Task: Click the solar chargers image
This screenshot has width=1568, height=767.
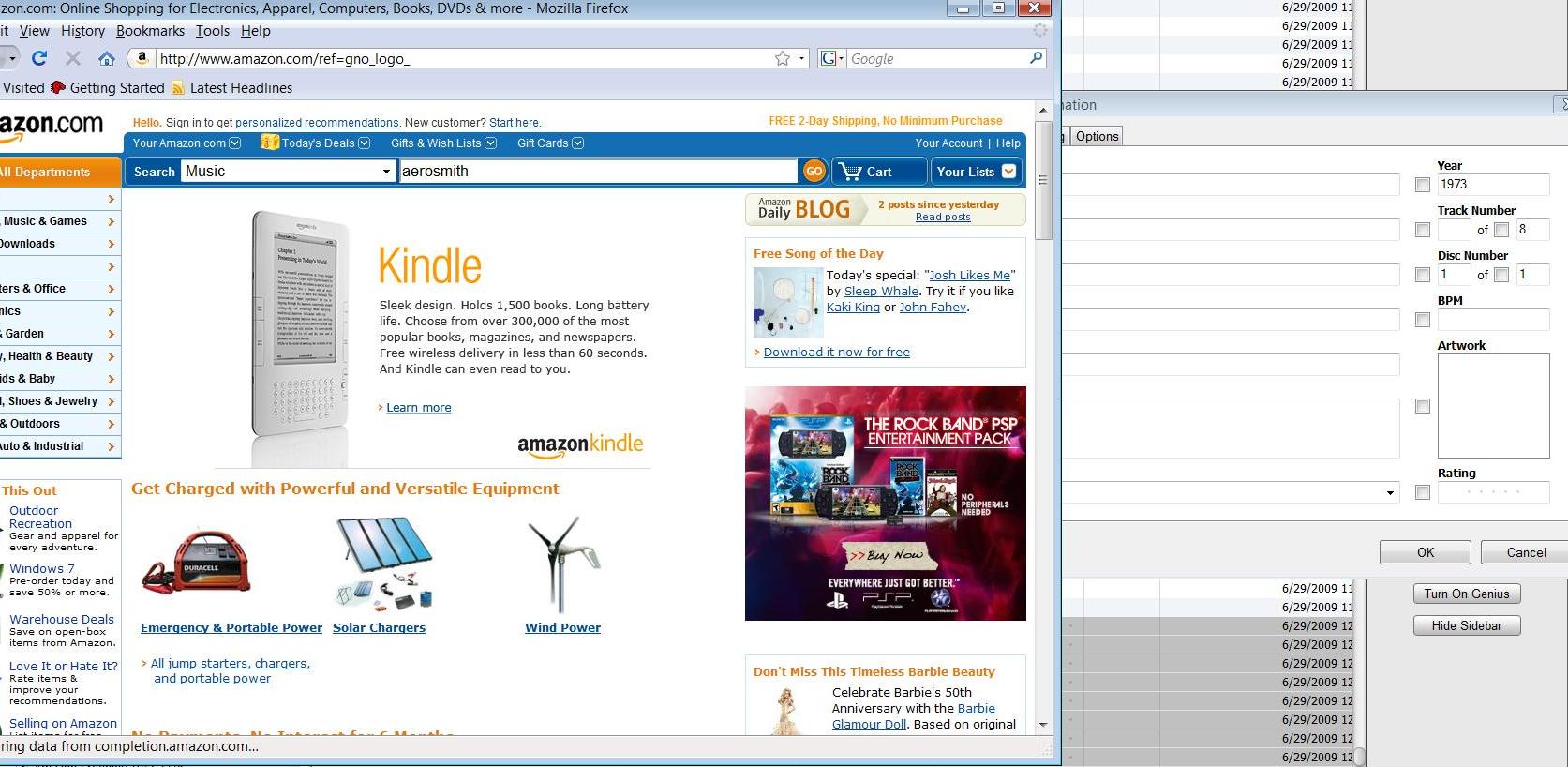Action: [383, 564]
